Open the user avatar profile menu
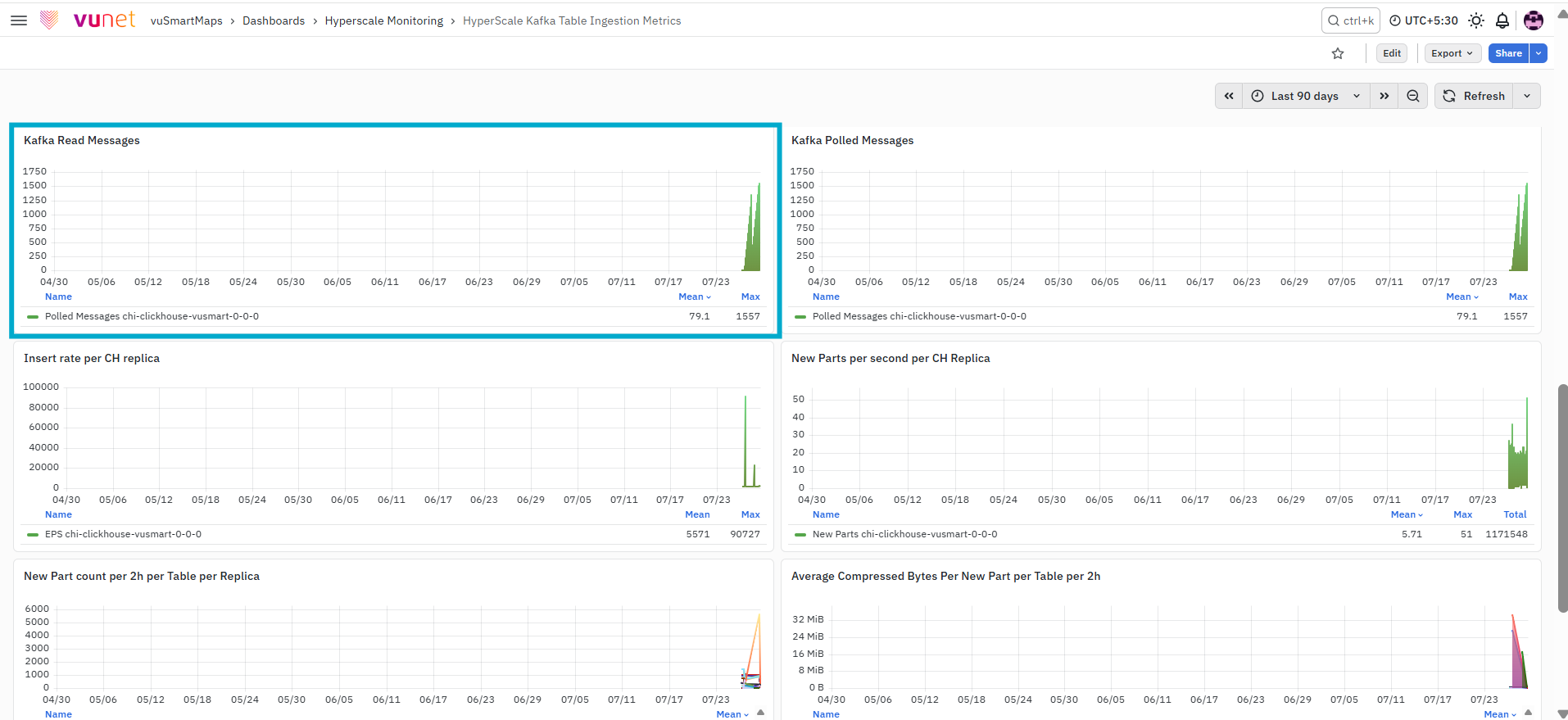1568x720 pixels. tap(1534, 20)
